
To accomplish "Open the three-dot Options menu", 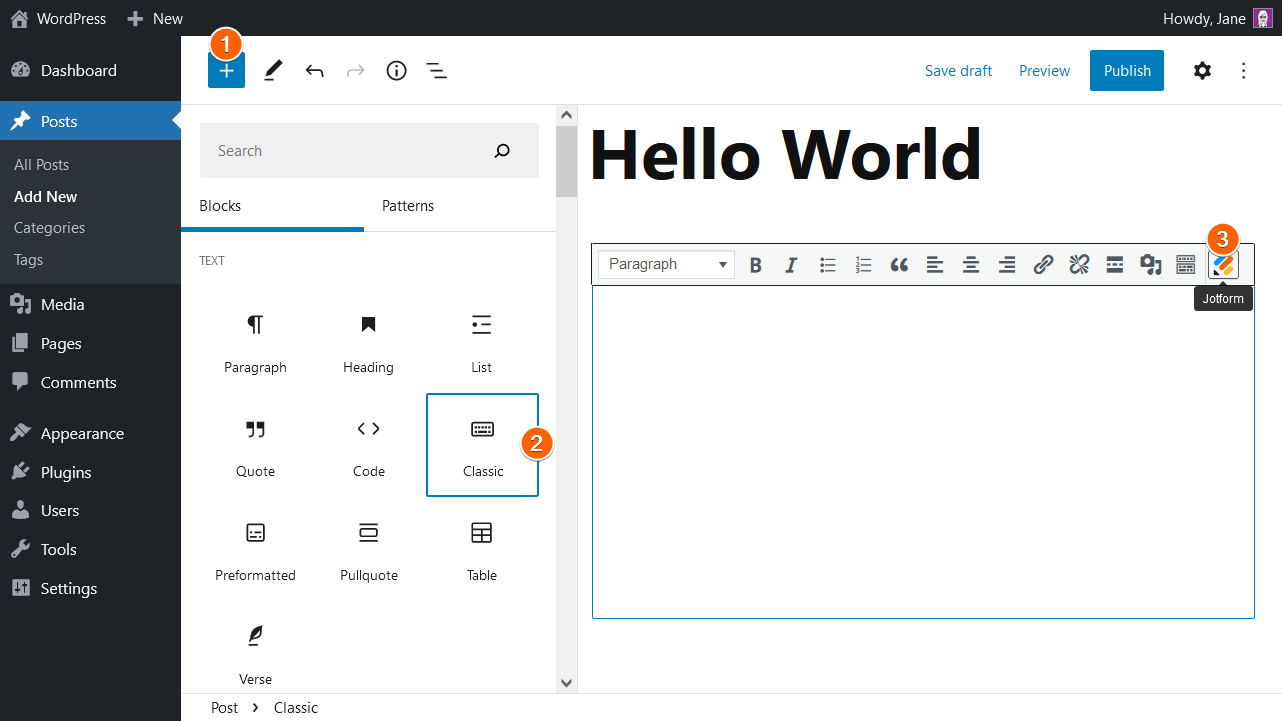I will pos(1244,71).
